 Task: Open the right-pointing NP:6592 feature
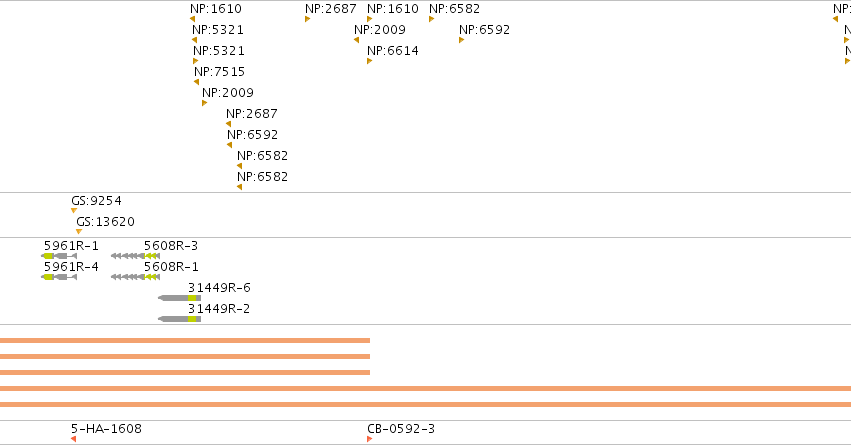click(461, 40)
